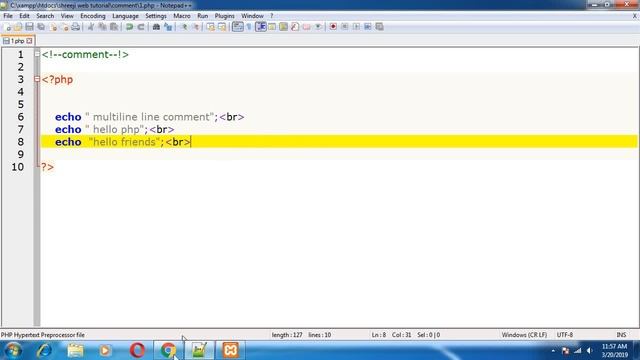Click the Open file toolbar icon
The height and width of the screenshot is (360, 640).
(18, 27)
